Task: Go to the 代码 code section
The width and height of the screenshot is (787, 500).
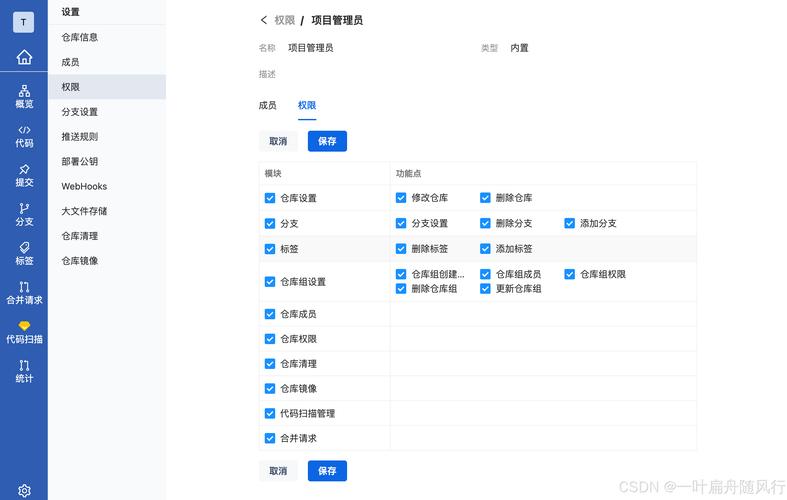Action: pyautogui.click(x=24, y=137)
